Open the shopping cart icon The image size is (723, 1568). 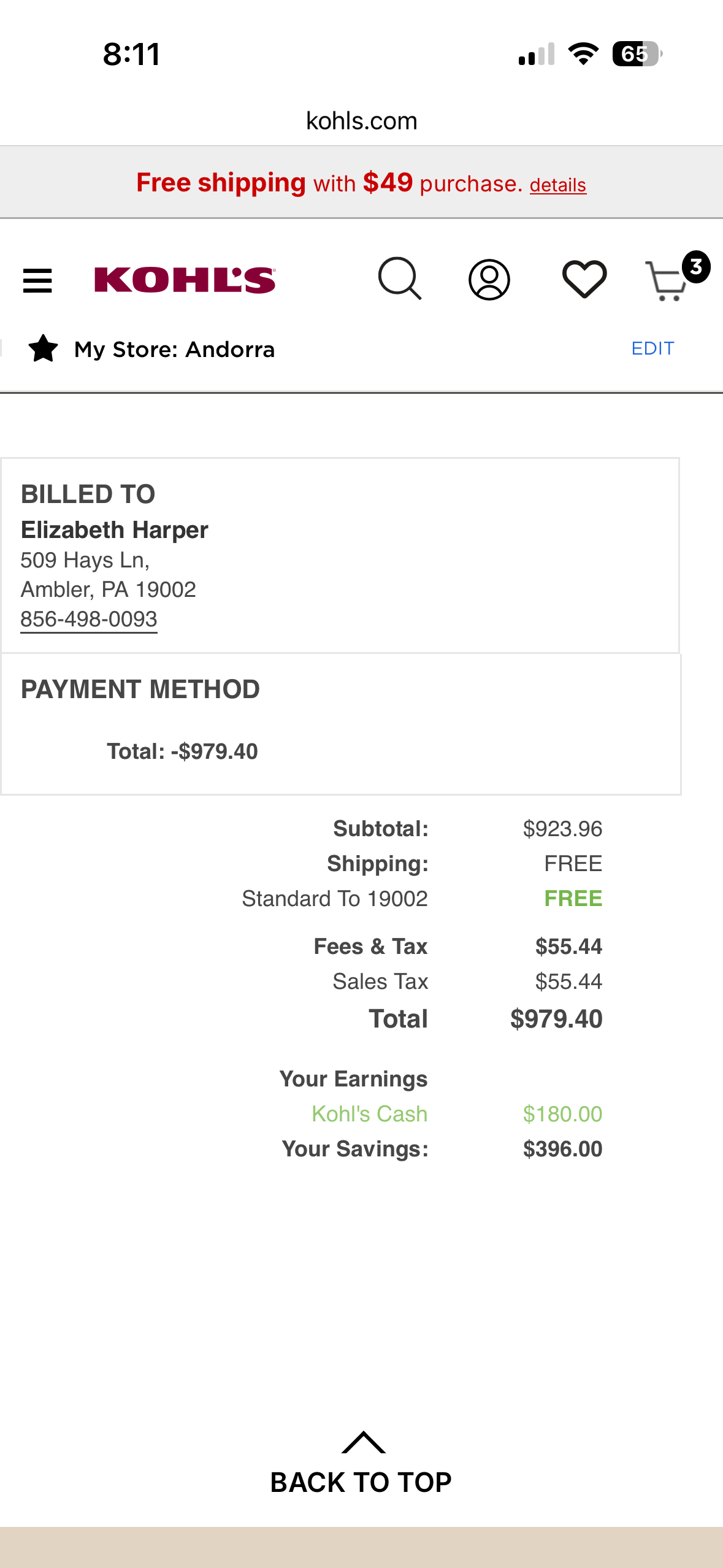[665, 282]
